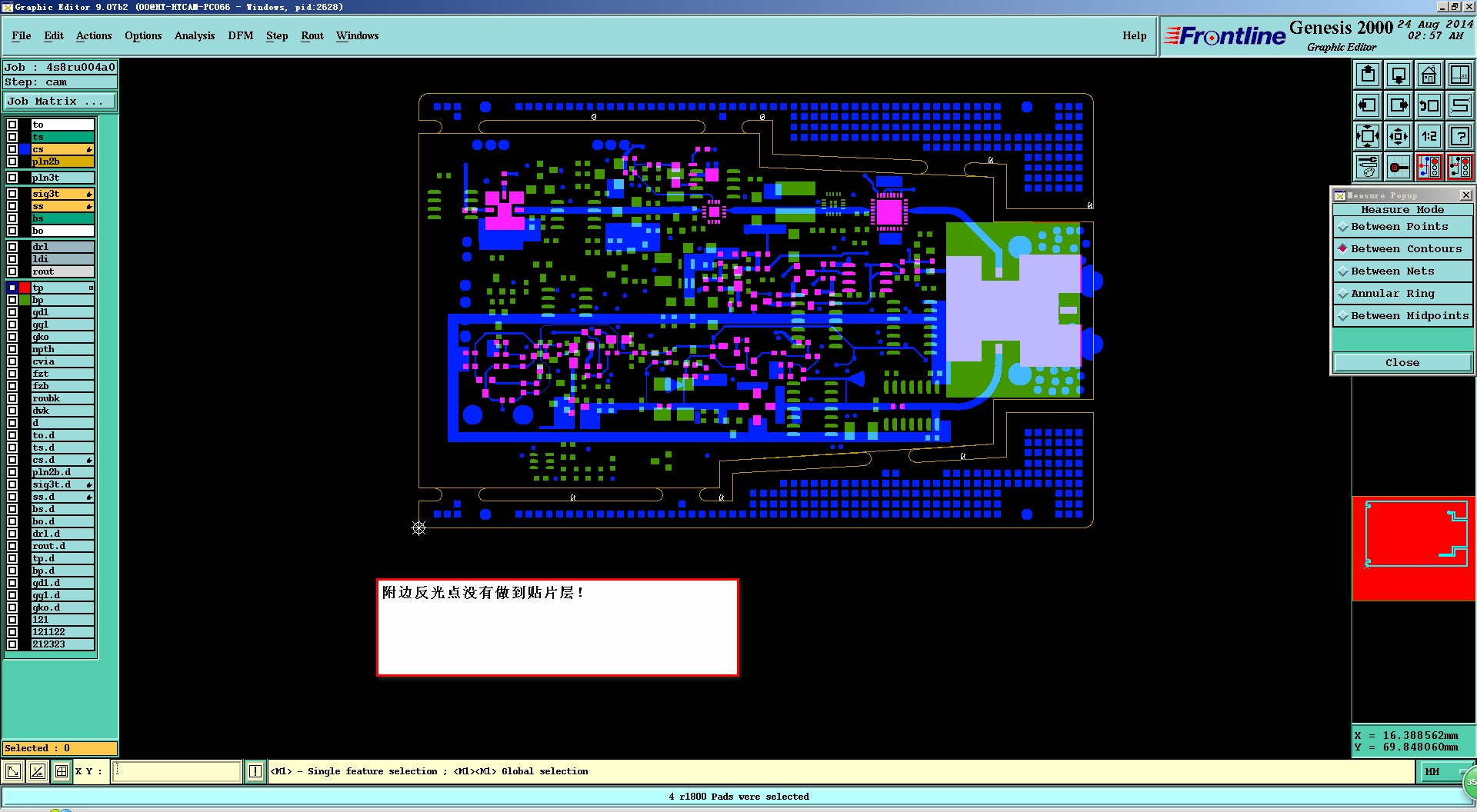Open the DFM menu
Screen dimensions: 1477x812
[x=241, y=36]
